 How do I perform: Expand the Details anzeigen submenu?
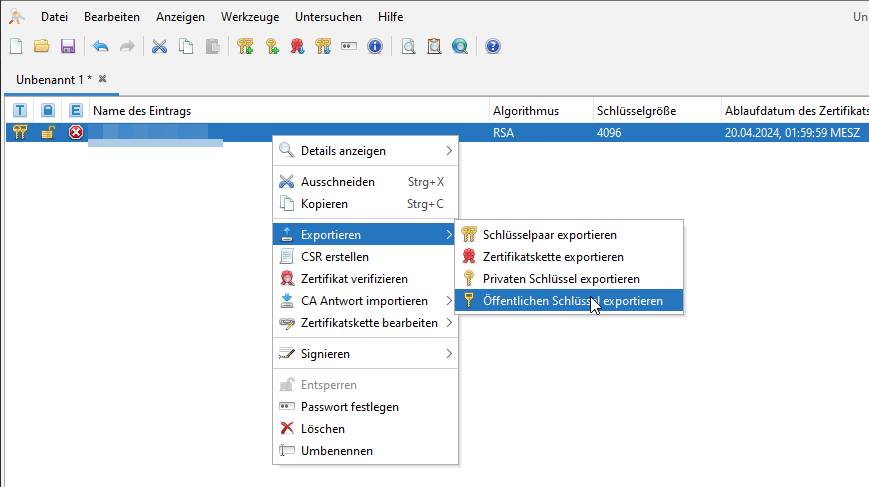(x=366, y=151)
